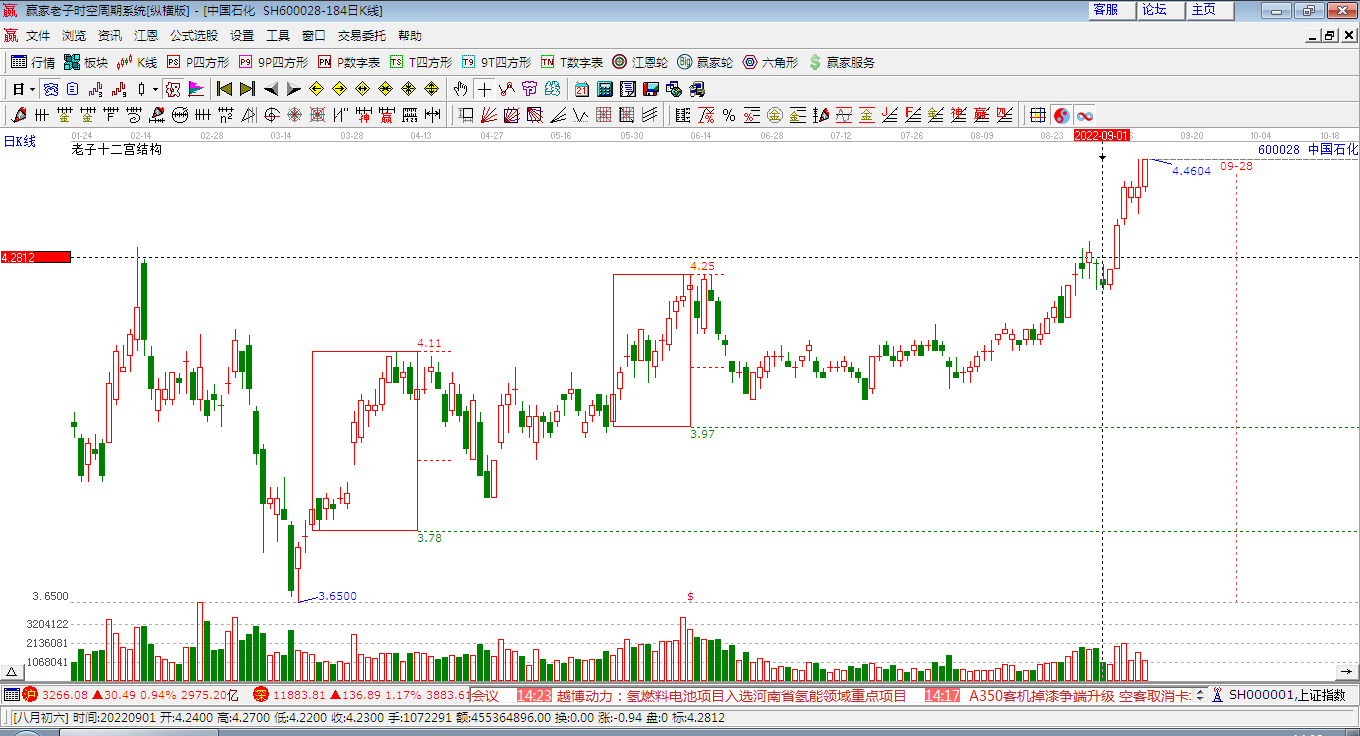This screenshot has height=736, width=1360.
Task: Open the 六角形 hexagon tool
Action: [x=770, y=62]
